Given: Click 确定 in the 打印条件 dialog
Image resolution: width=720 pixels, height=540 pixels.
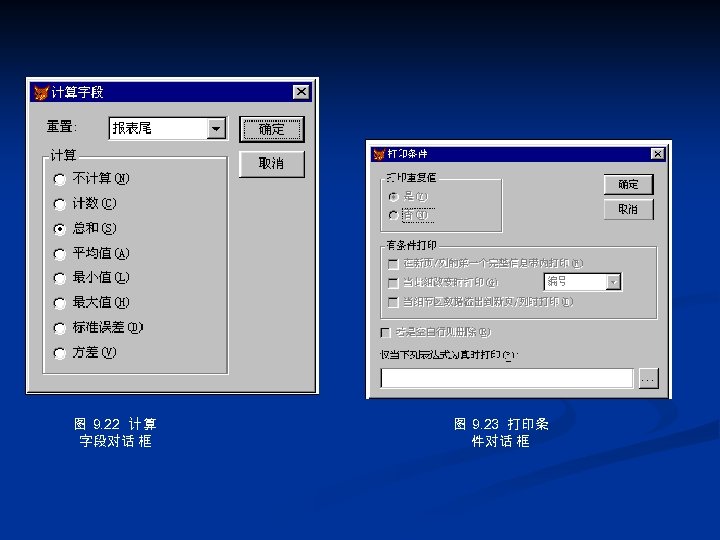Looking at the screenshot, I should pos(628,185).
